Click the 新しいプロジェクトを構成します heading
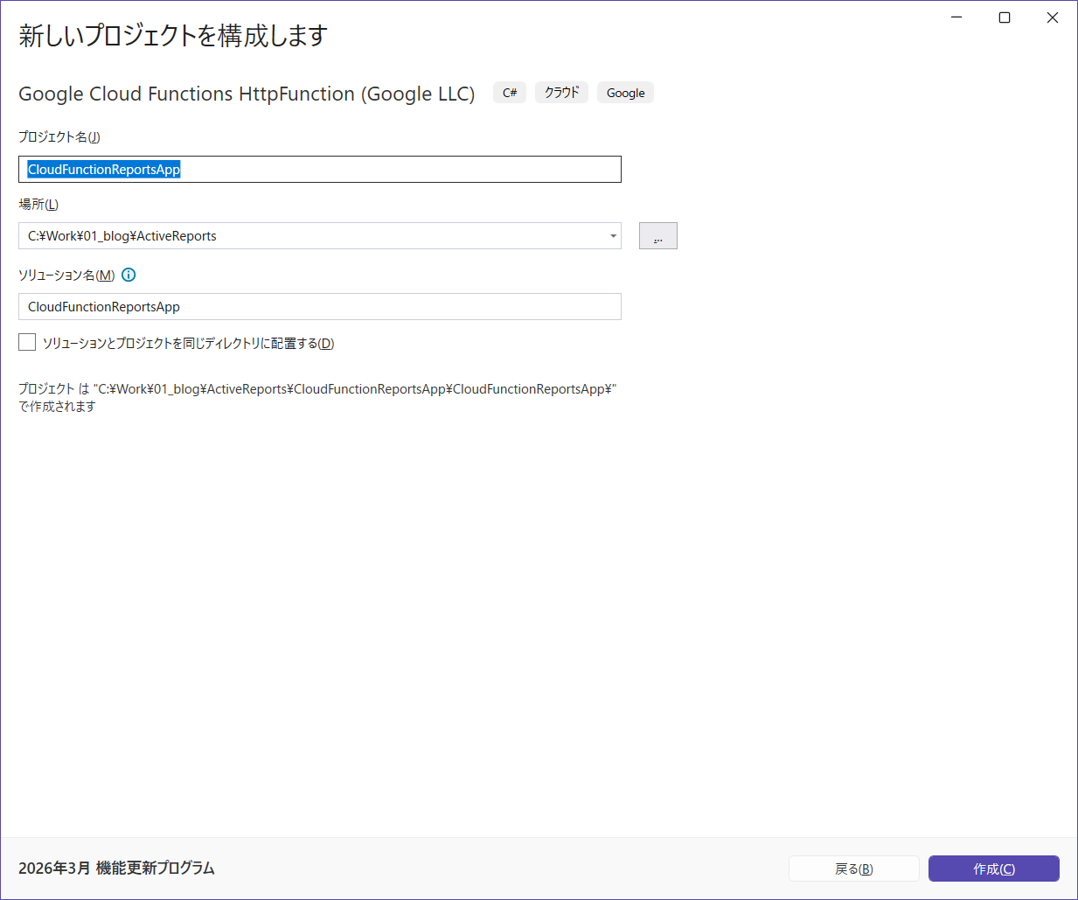The width and height of the screenshot is (1078, 900). point(173,35)
